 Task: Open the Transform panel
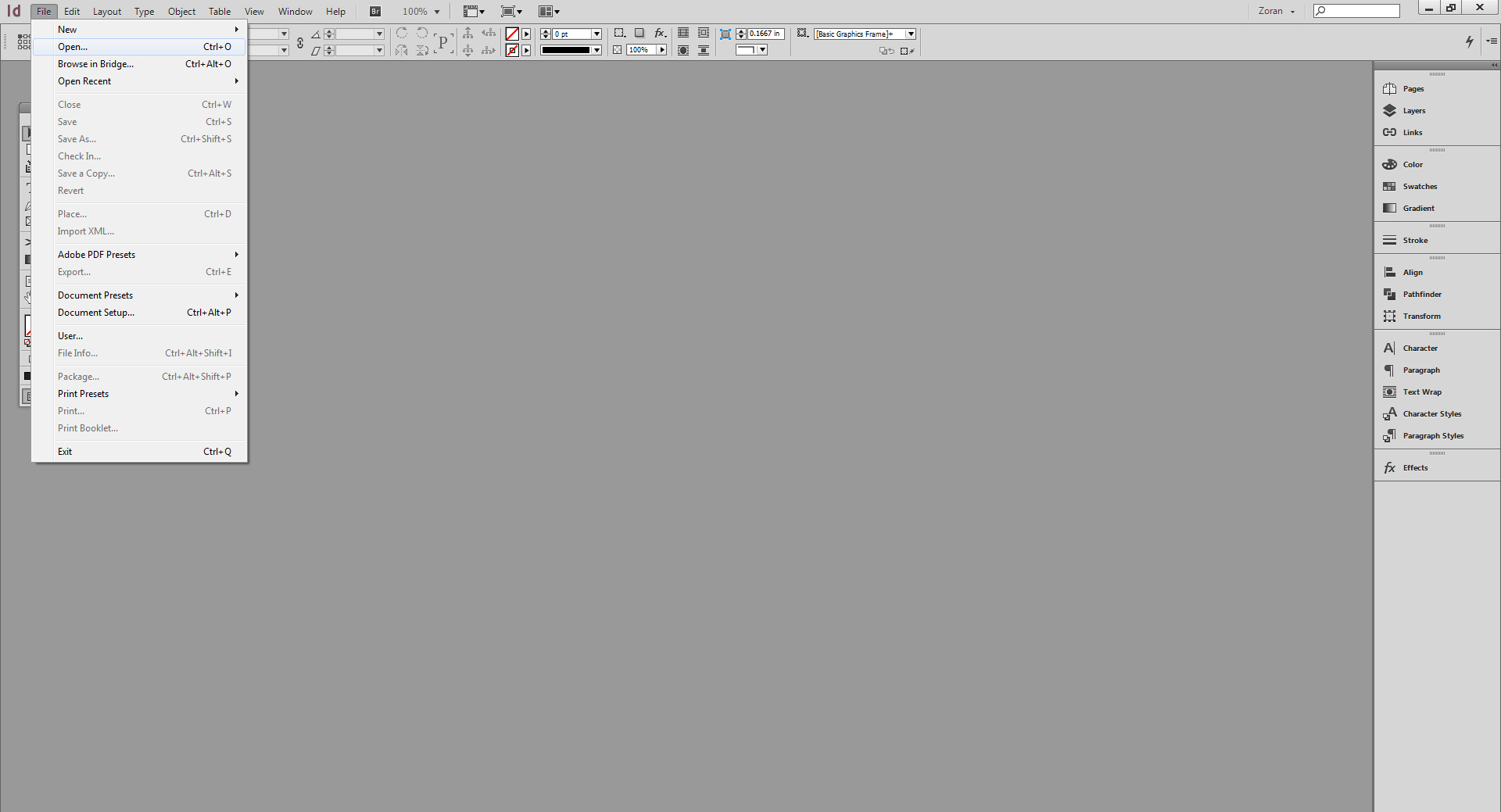pyautogui.click(x=1411, y=316)
